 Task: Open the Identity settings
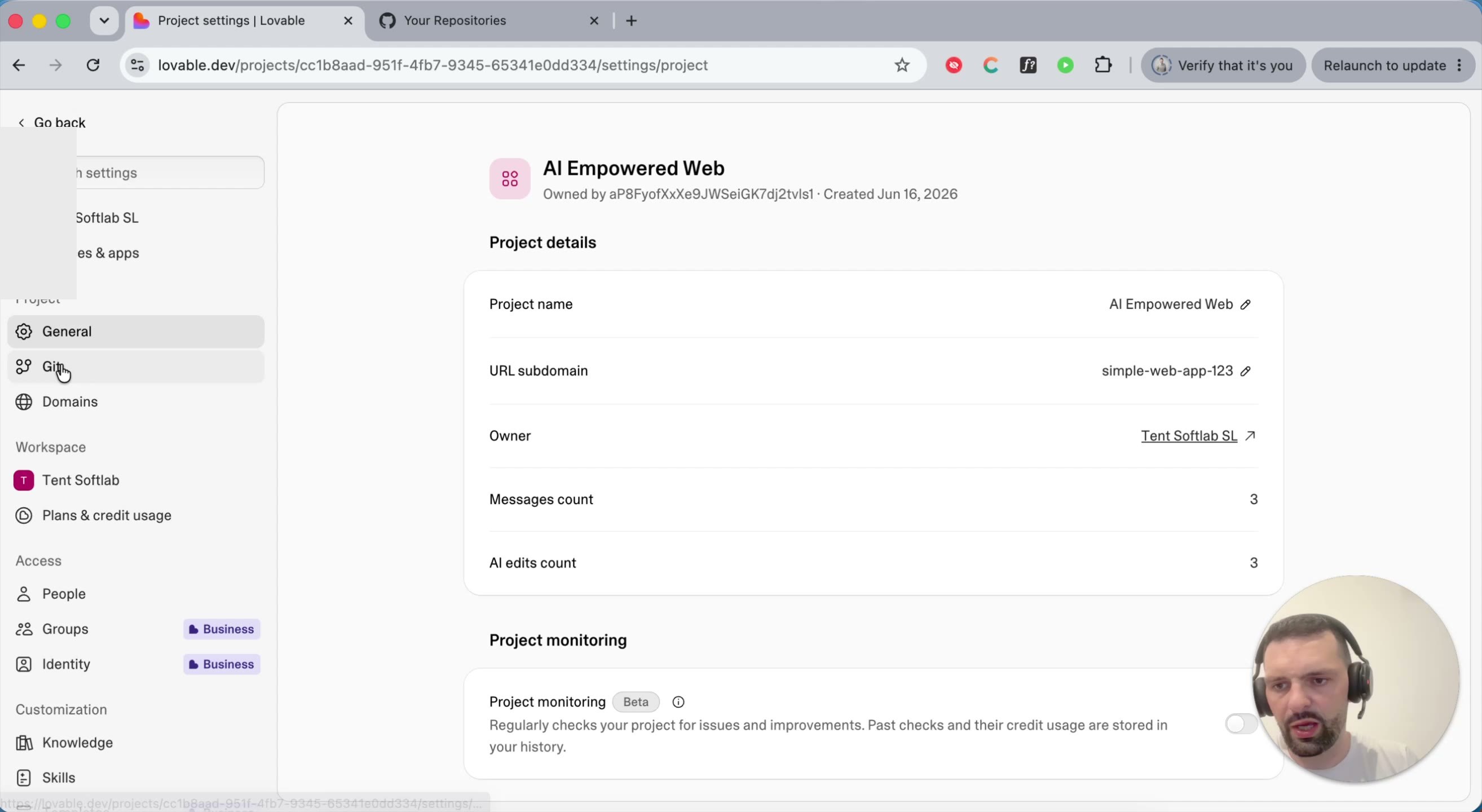click(136, 664)
